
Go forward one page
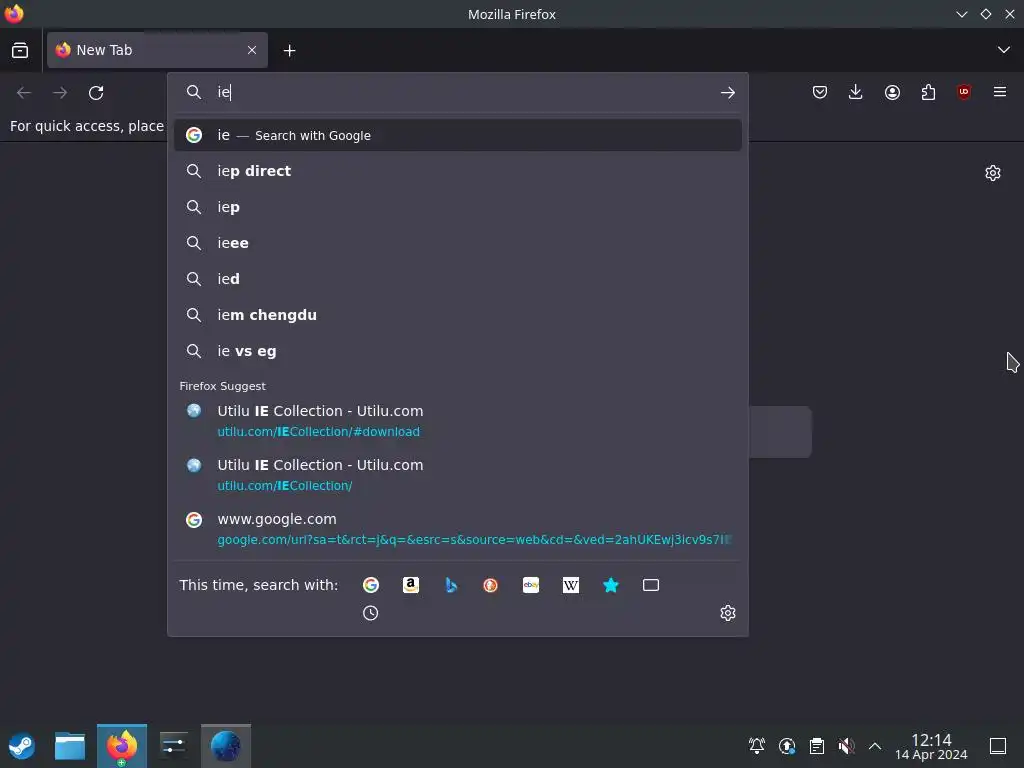tap(60, 93)
